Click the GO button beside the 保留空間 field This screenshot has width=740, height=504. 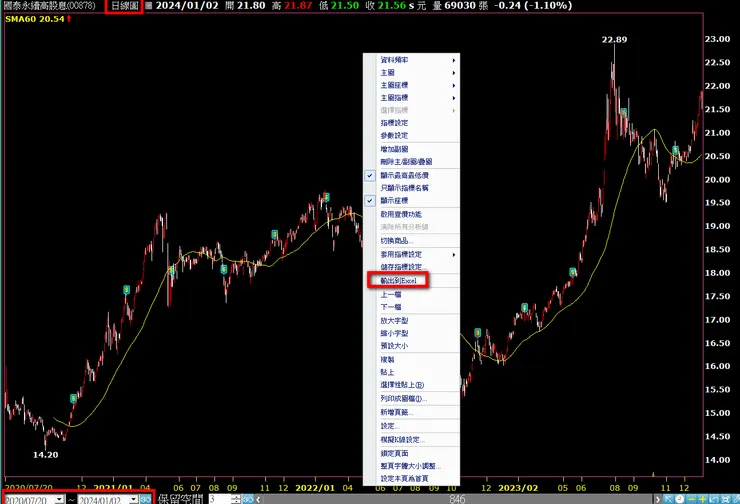248,499
